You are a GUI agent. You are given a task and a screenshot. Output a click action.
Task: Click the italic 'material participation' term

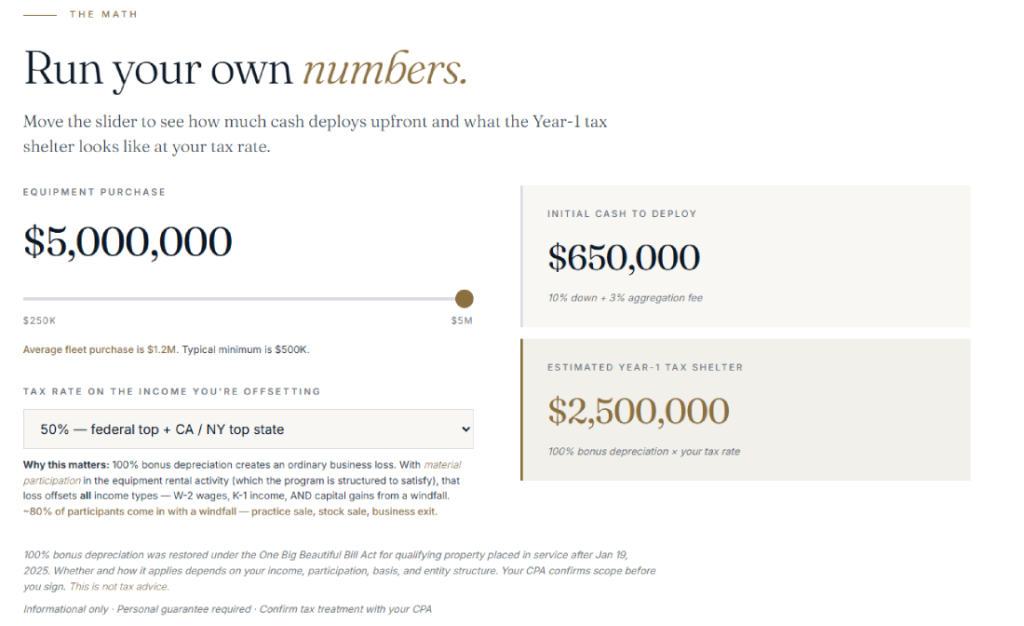click(443, 465)
